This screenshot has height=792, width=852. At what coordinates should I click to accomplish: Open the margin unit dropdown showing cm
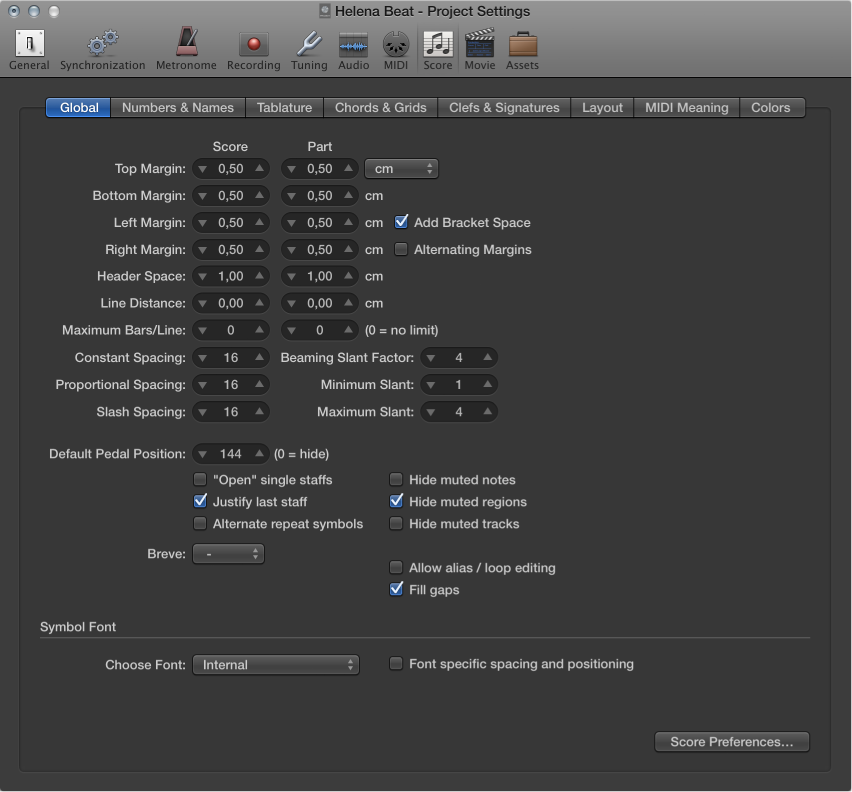[401, 168]
